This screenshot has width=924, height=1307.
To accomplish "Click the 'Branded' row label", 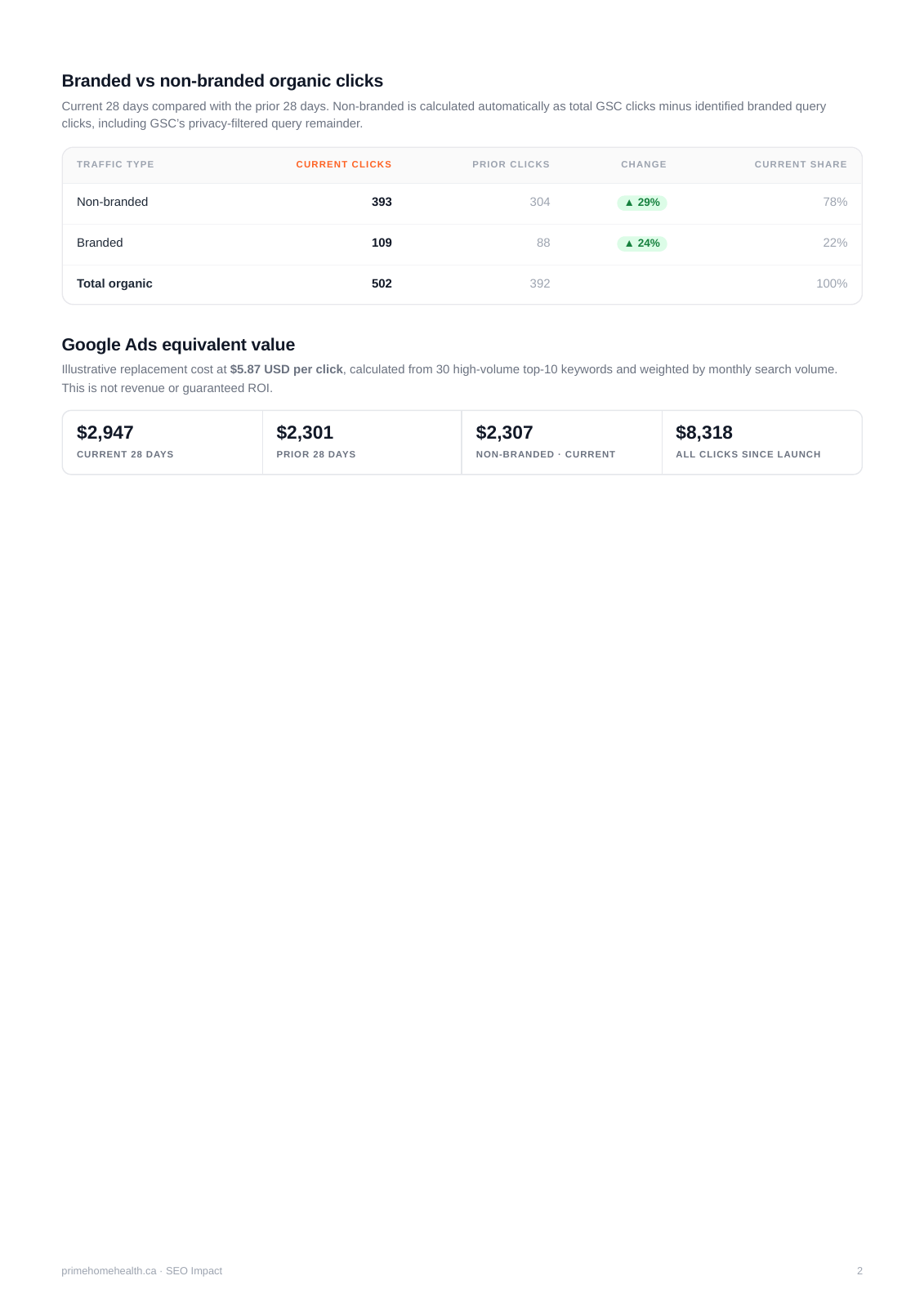I will (100, 243).
